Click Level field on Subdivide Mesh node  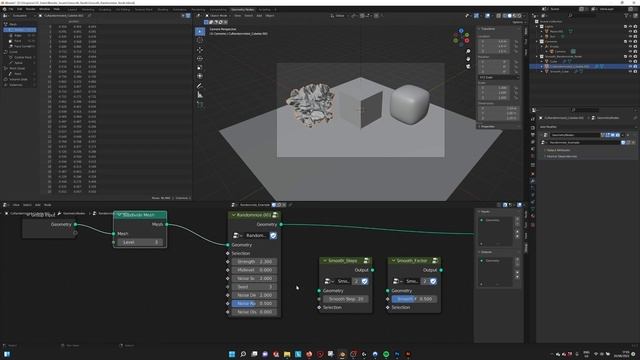tap(140, 242)
